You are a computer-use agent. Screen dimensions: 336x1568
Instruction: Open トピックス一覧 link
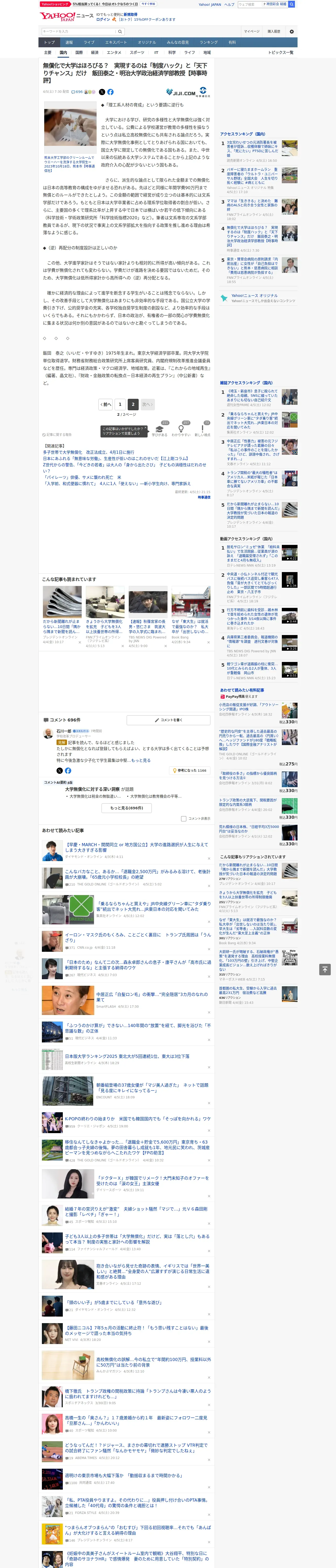coord(281,52)
